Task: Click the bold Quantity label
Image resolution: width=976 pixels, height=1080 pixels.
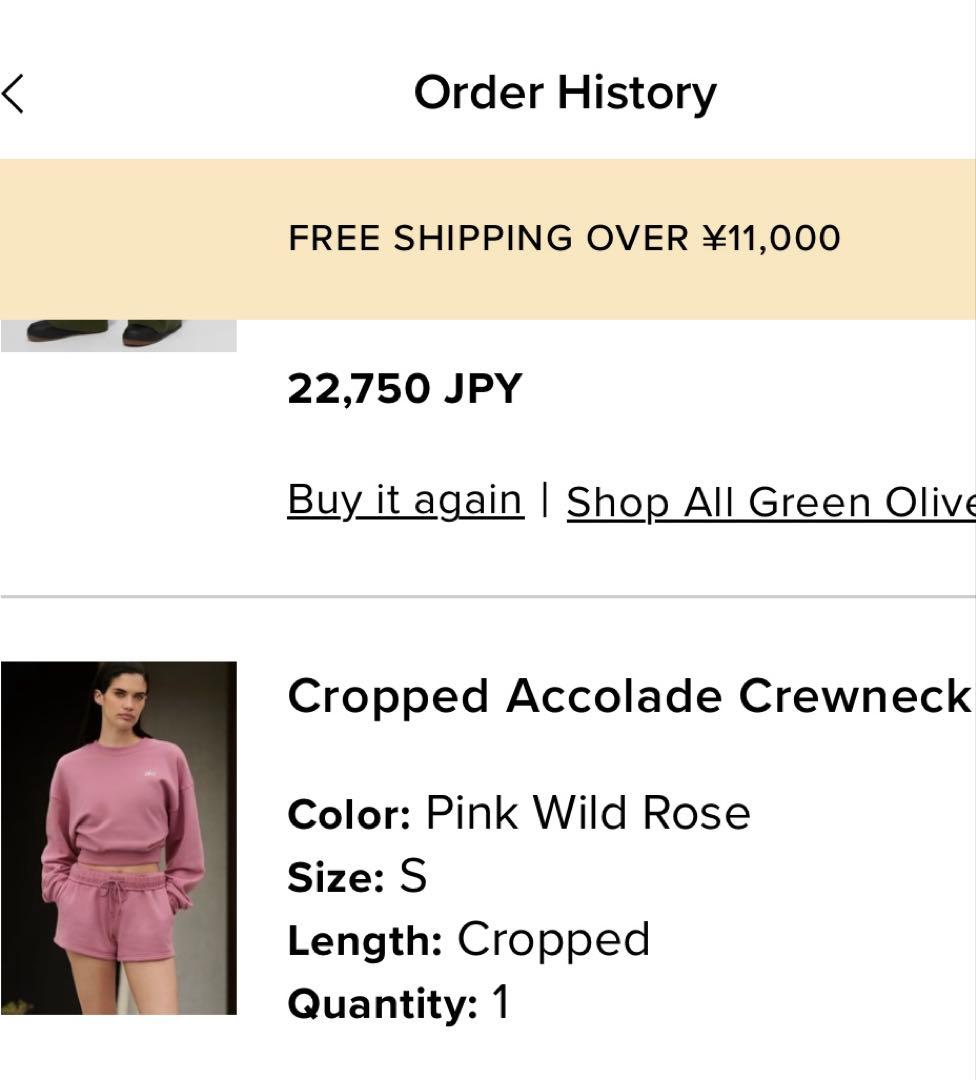Action: click(382, 1004)
